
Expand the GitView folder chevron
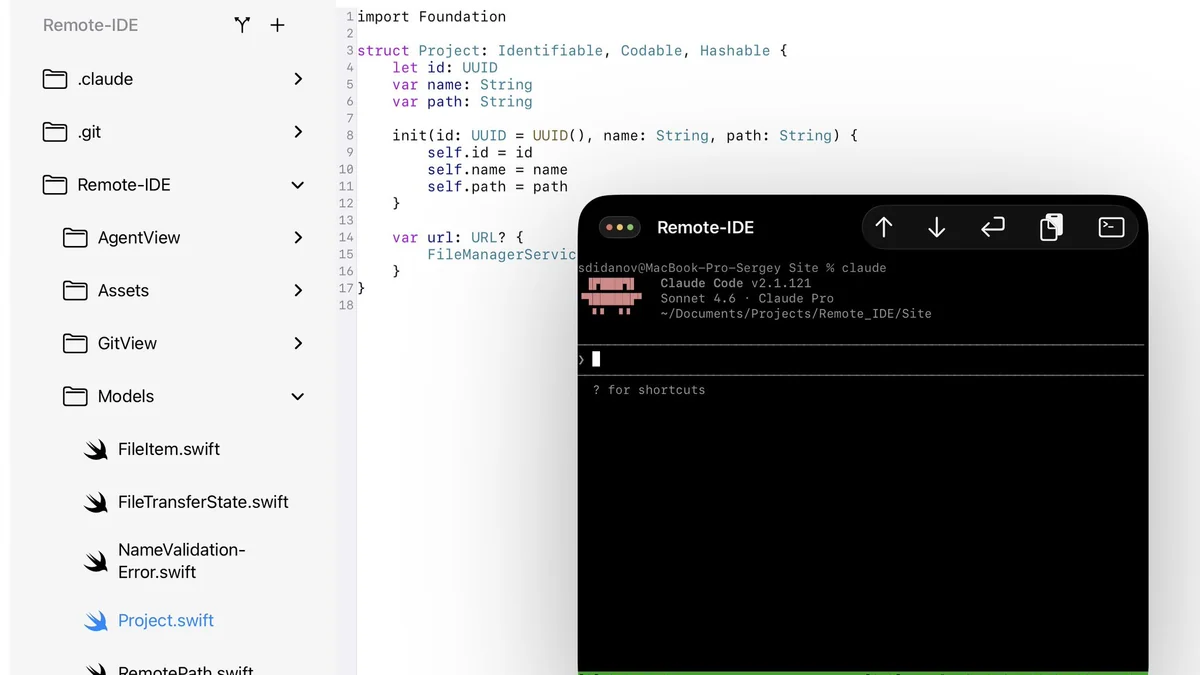coord(298,344)
